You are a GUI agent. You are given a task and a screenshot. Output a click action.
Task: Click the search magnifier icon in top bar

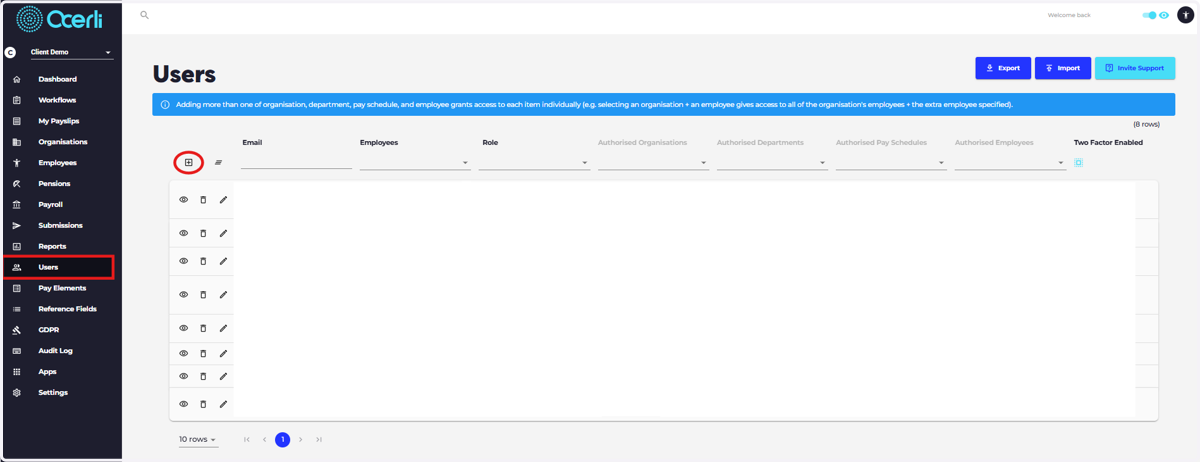pos(145,15)
